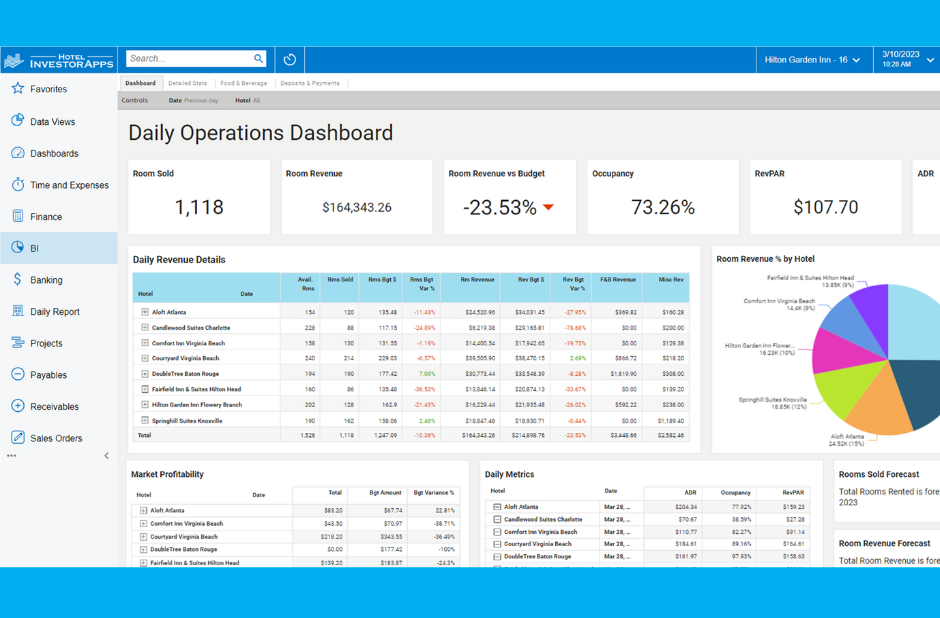The image size is (940, 618).
Task: Open Daily Report building icon
Action: [x=18, y=311]
